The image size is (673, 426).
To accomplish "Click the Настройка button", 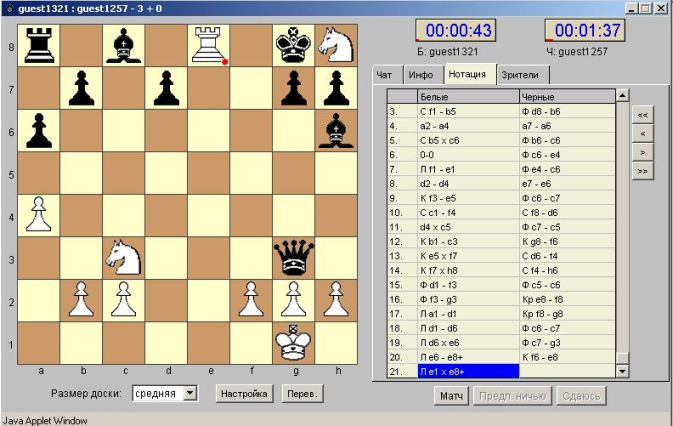I will coord(243,394).
